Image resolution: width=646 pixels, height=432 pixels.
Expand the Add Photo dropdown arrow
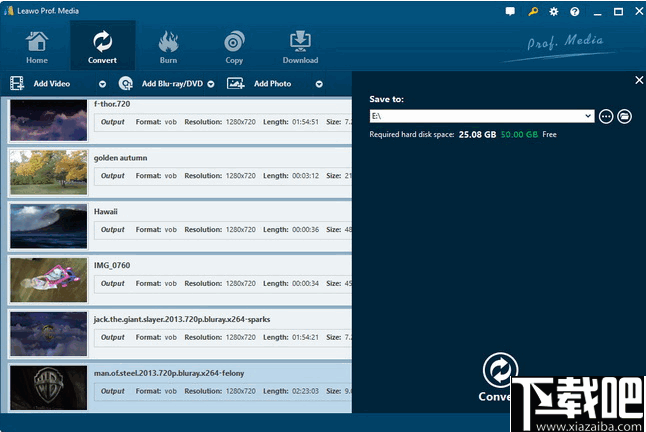pyautogui.click(x=319, y=84)
